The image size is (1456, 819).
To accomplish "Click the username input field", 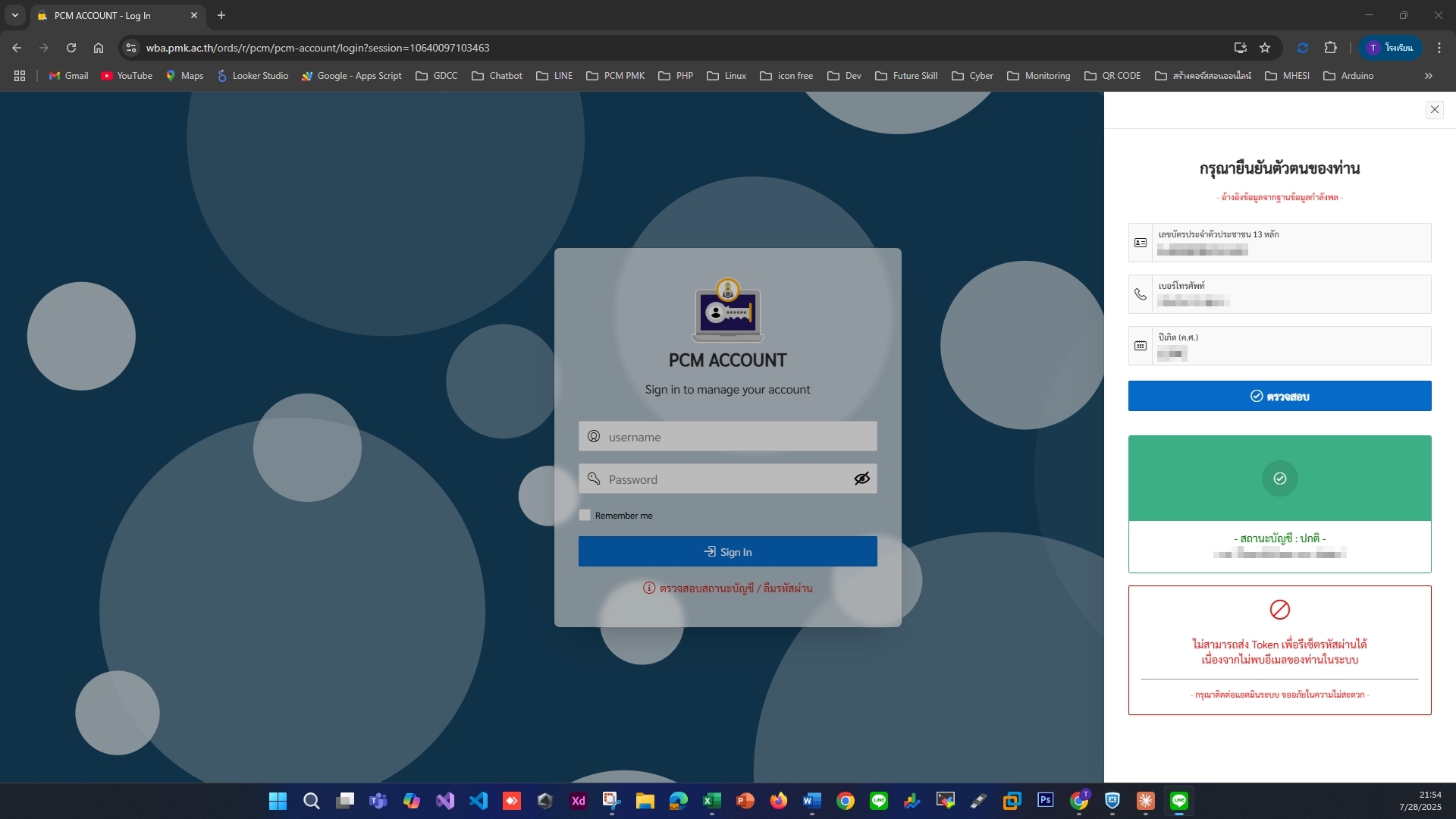I will 727,437.
